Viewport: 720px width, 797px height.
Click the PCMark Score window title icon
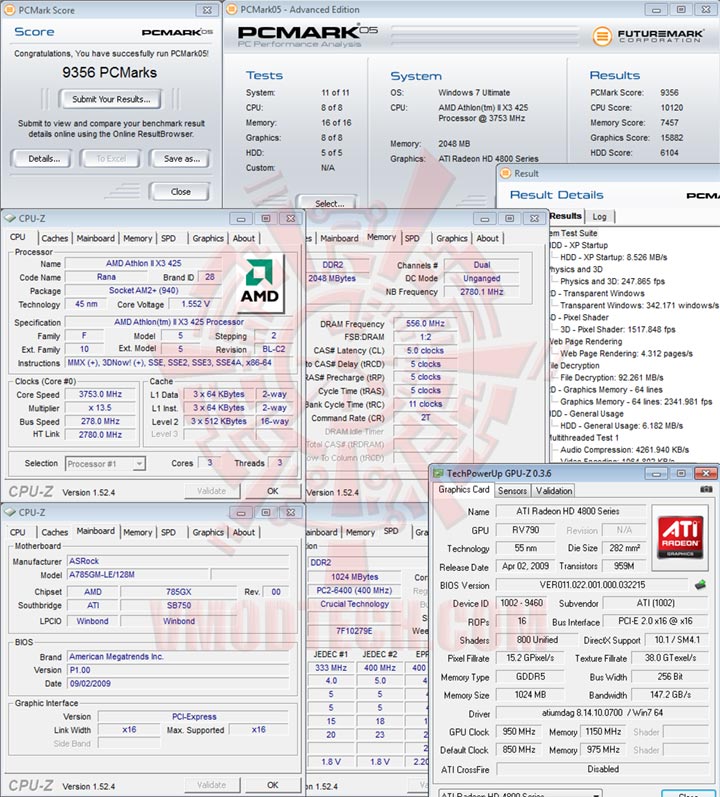tap(10, 10)
